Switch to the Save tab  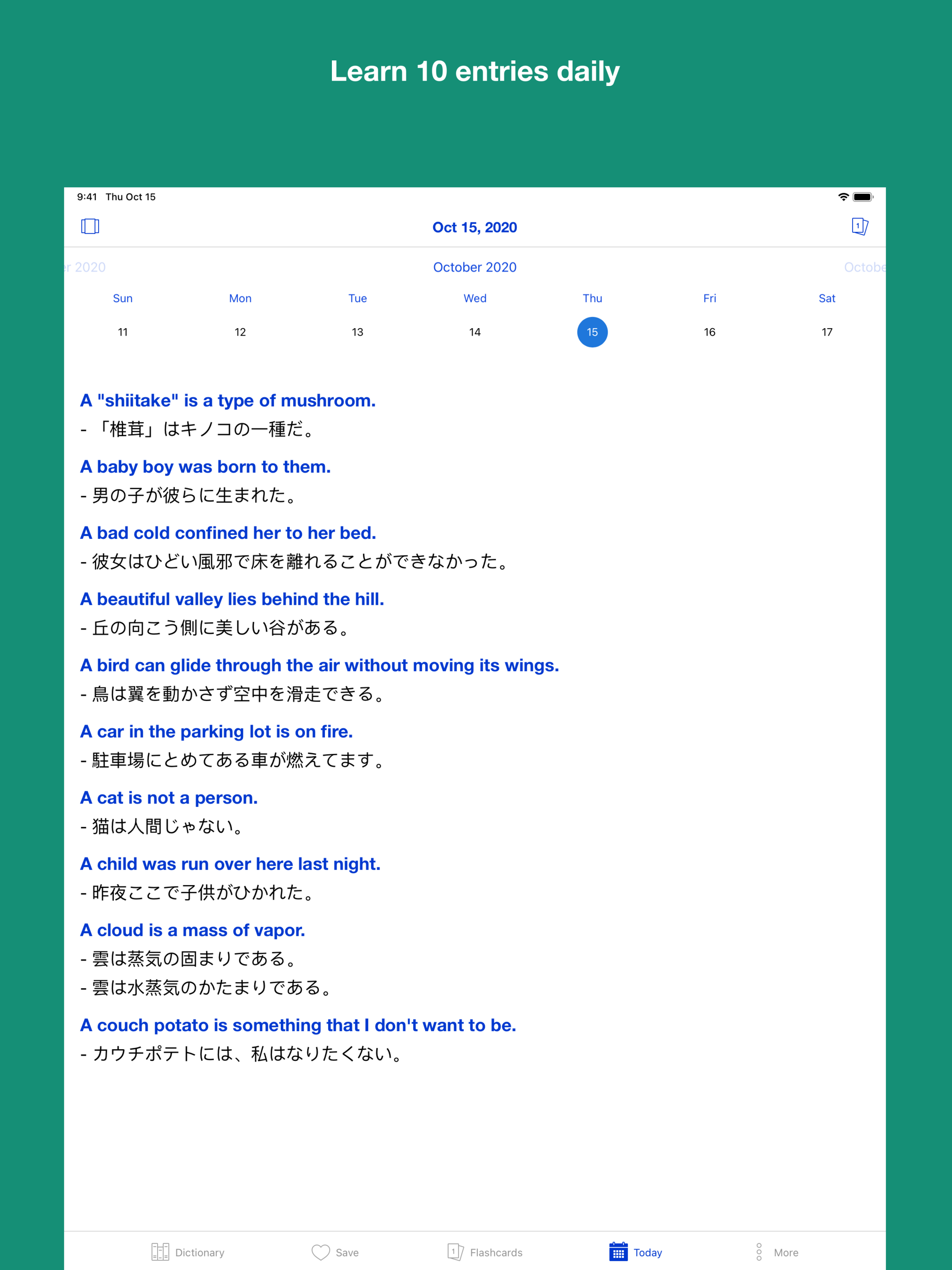pyautogui.click(x=335, y=1252)
